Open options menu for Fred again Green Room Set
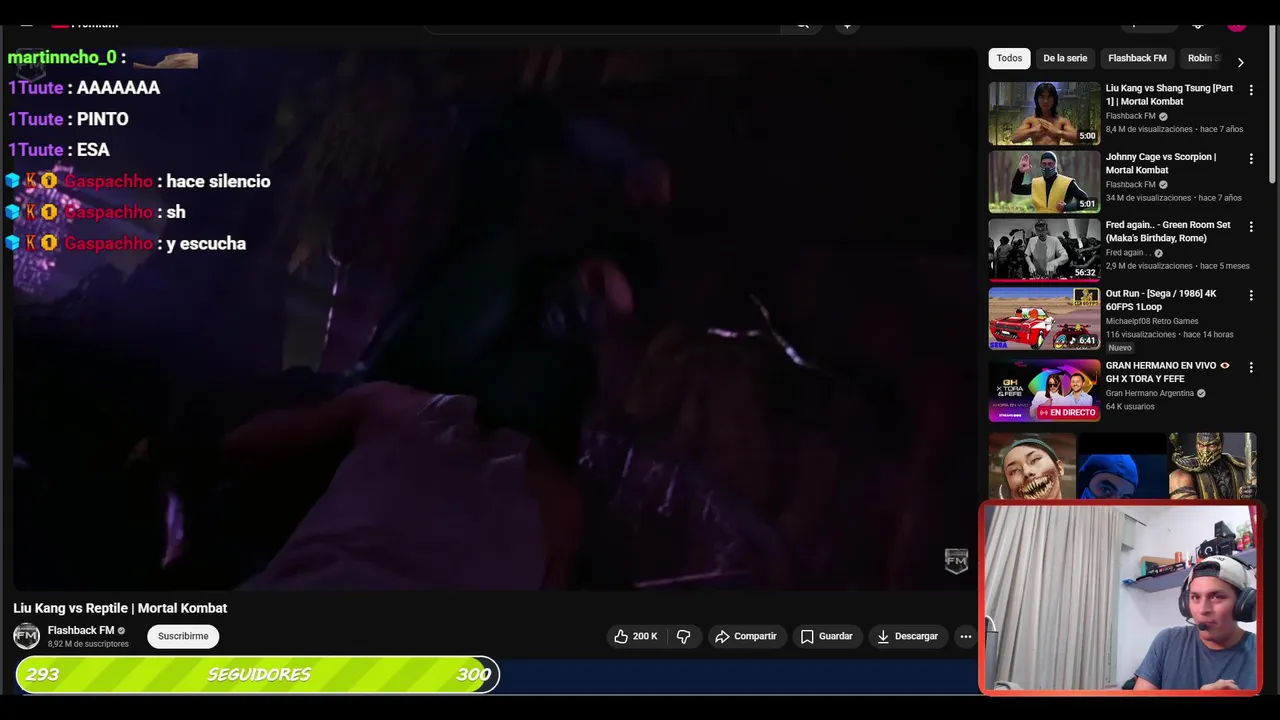1280x720 pixels. pyautogui.click(x=1250, y=227)
